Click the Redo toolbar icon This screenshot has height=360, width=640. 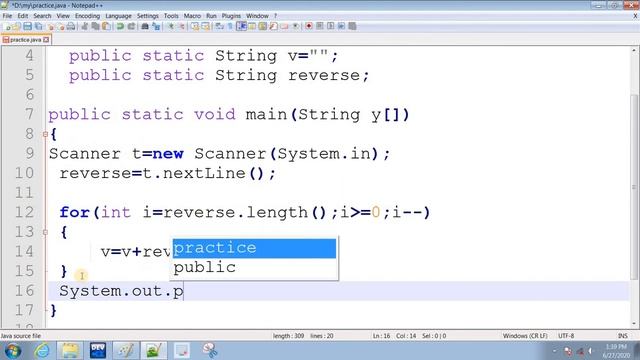click(131, 27)
